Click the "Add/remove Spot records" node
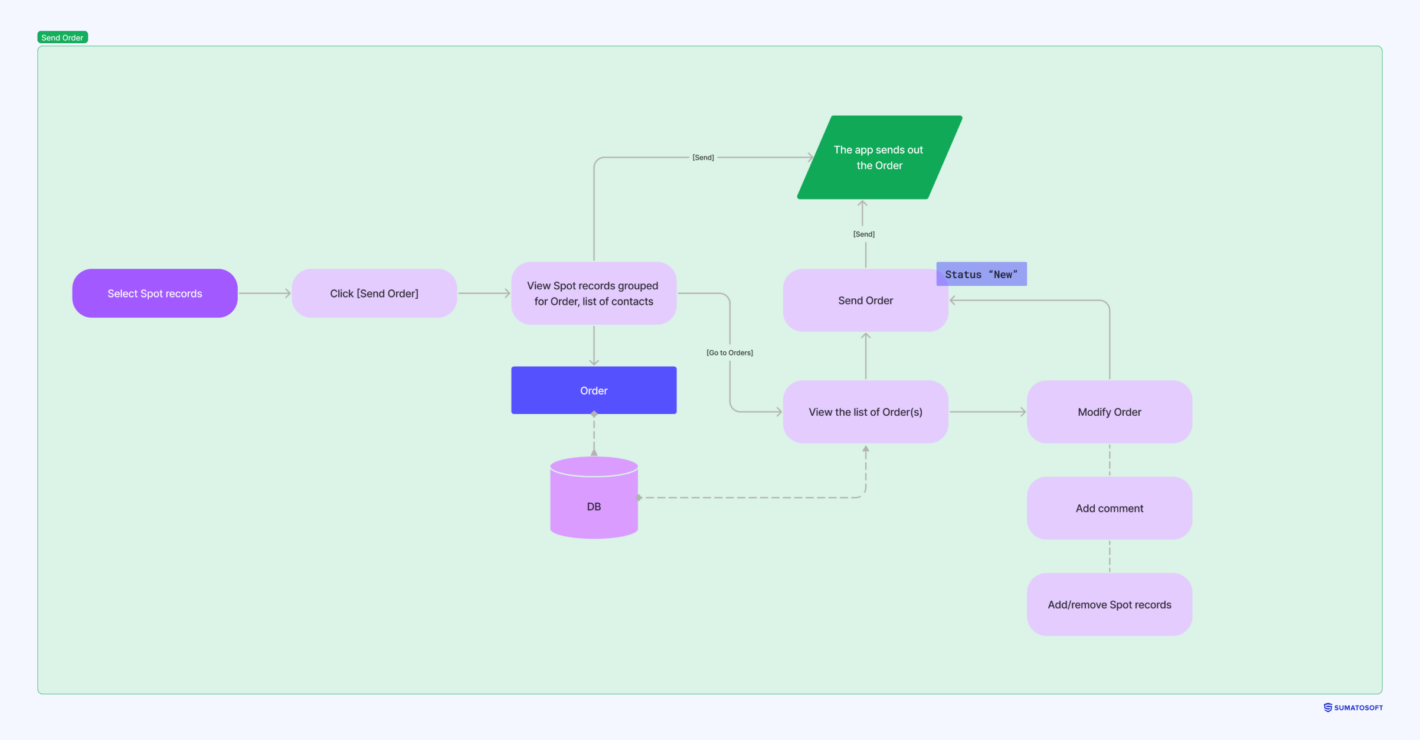 [1109, 604]
